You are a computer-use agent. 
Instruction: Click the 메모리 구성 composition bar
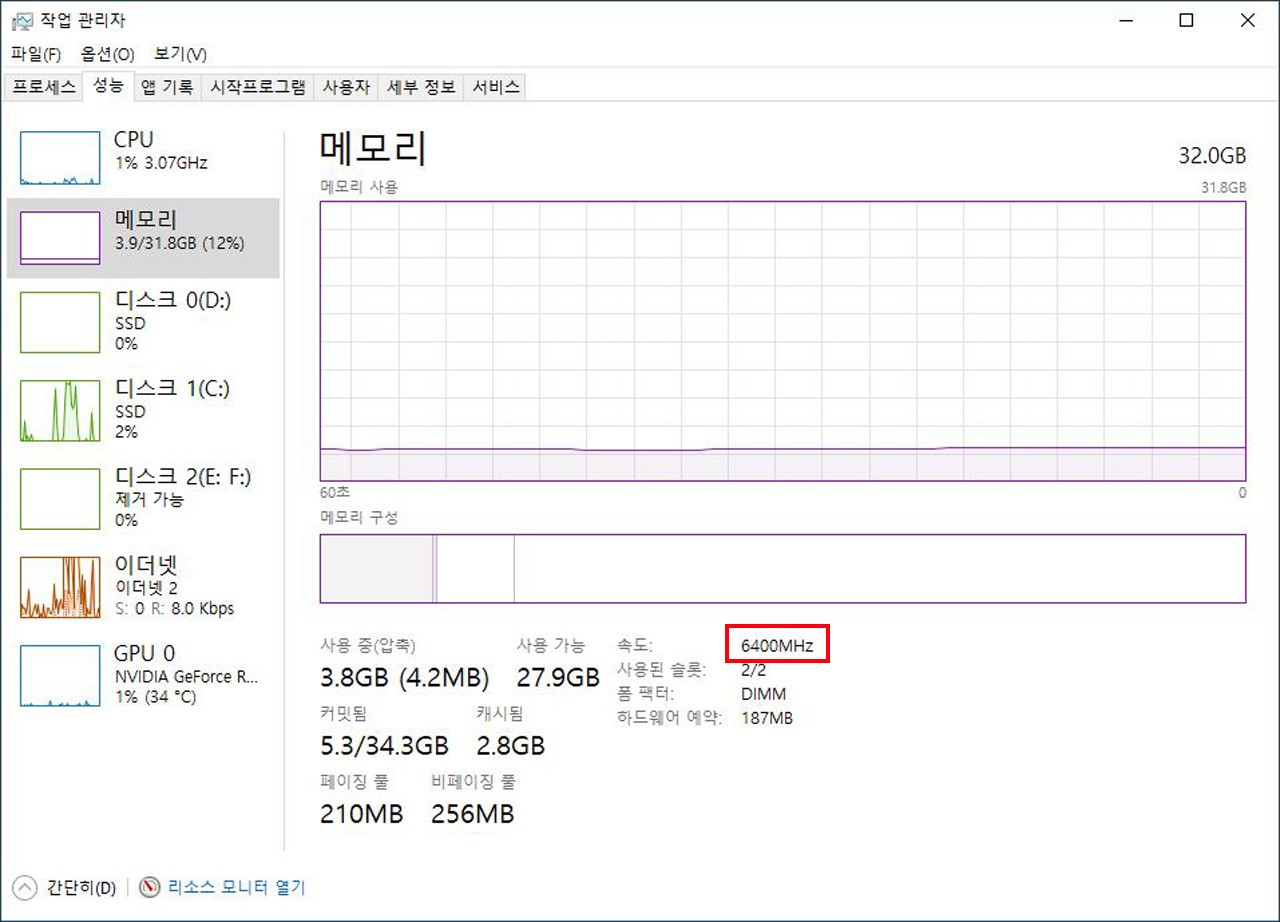click(x=782, y=568)
